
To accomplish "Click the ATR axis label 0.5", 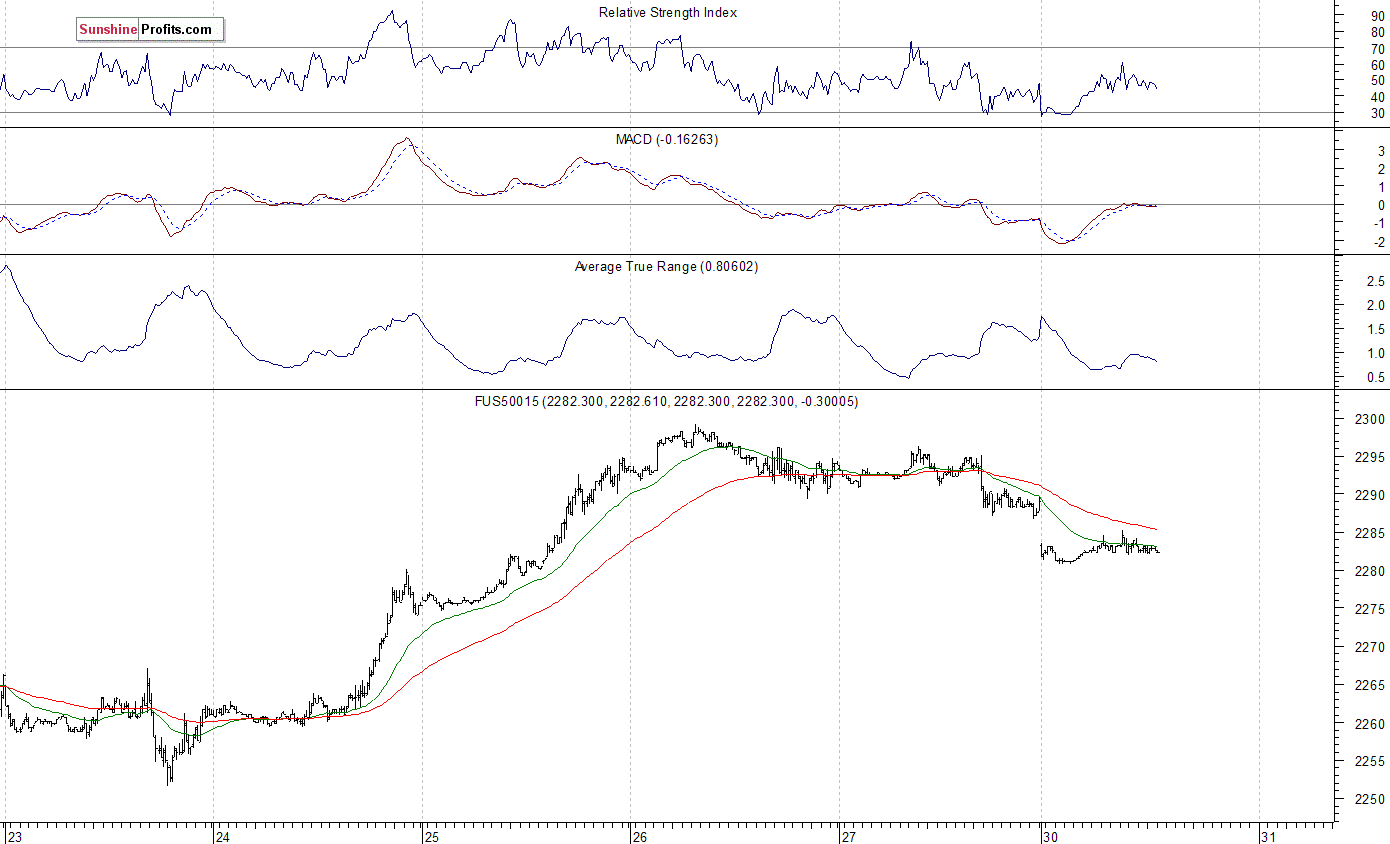I will (1375, 377).
